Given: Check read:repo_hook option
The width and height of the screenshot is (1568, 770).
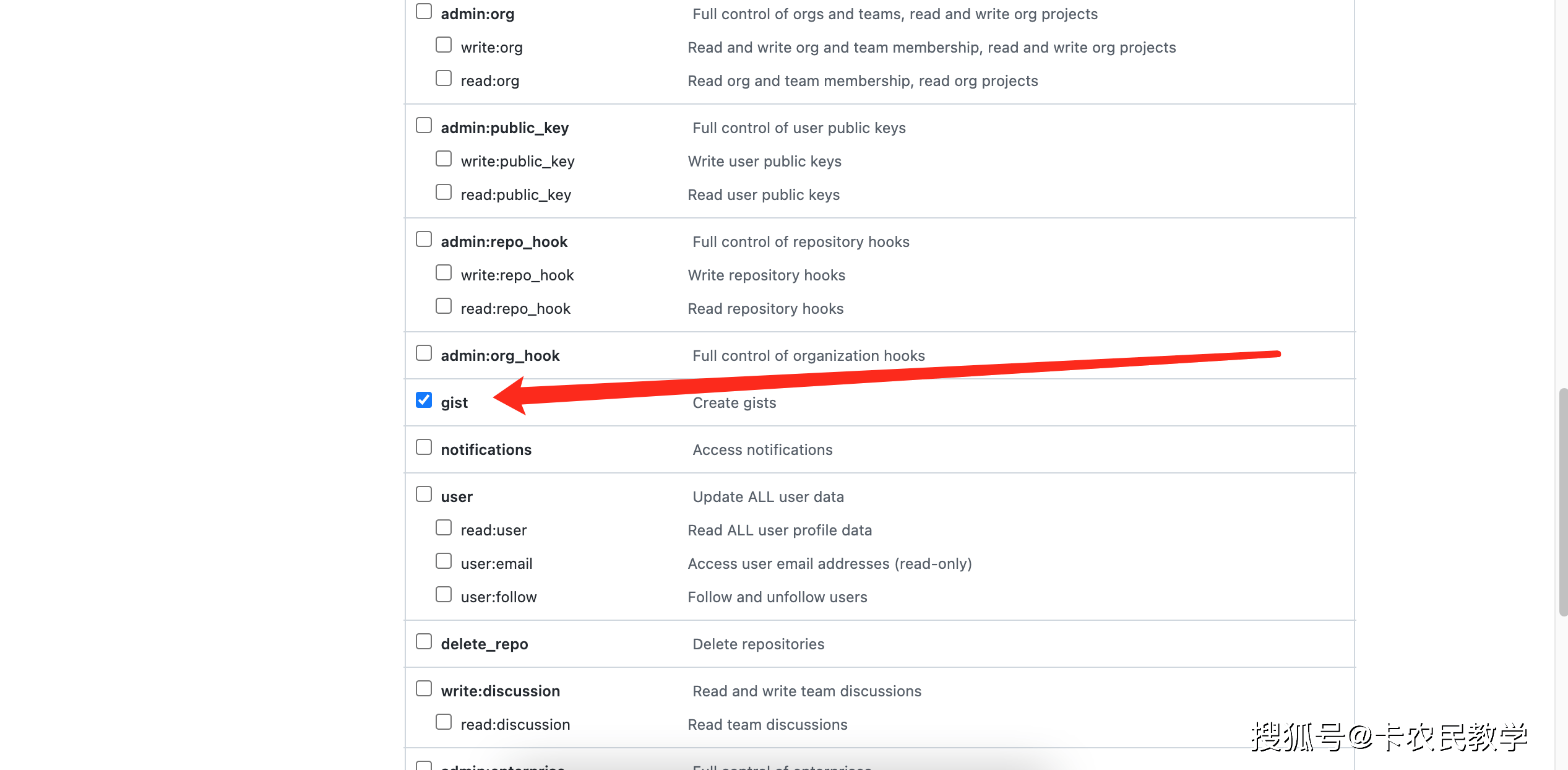Looking at the screenshot, I should pos(444,306).
